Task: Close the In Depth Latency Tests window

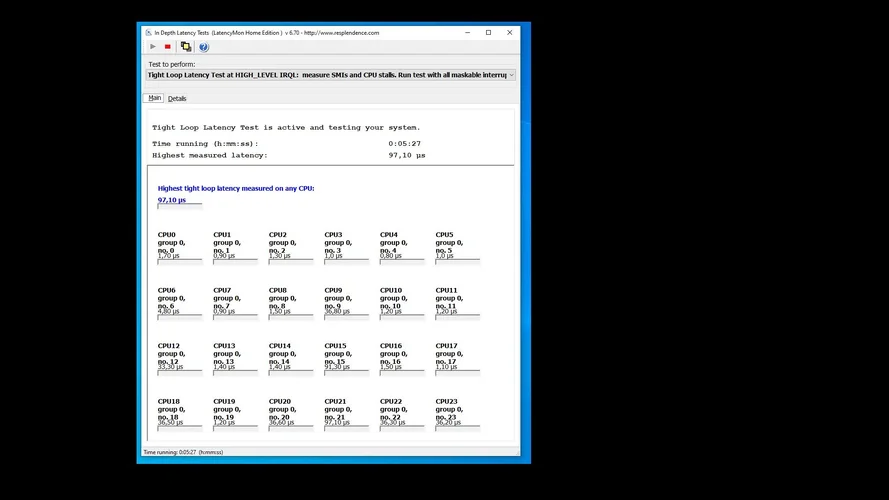Action: 509,32
